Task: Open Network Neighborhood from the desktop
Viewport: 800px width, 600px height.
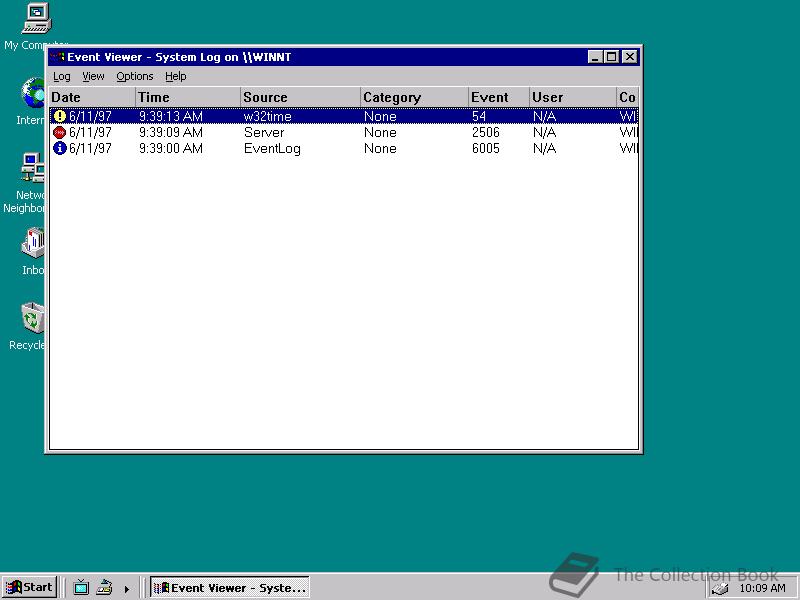Action: [x=30, y=170]
